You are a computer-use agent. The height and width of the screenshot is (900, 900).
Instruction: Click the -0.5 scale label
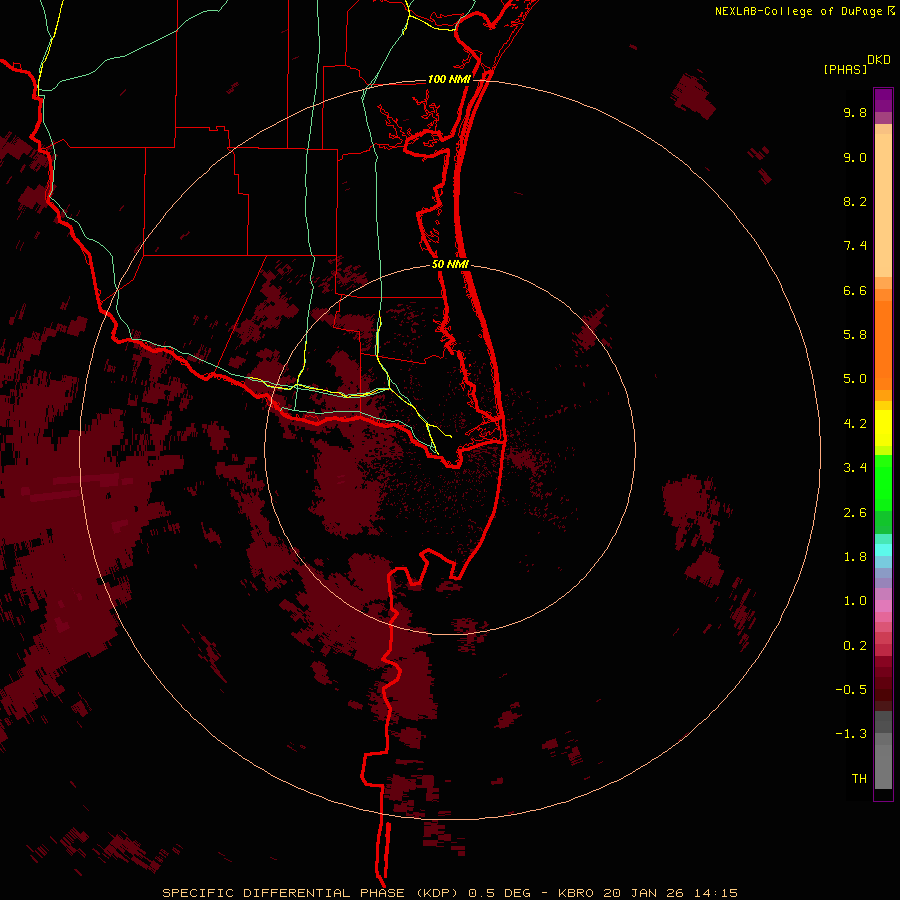pos(851,690)
